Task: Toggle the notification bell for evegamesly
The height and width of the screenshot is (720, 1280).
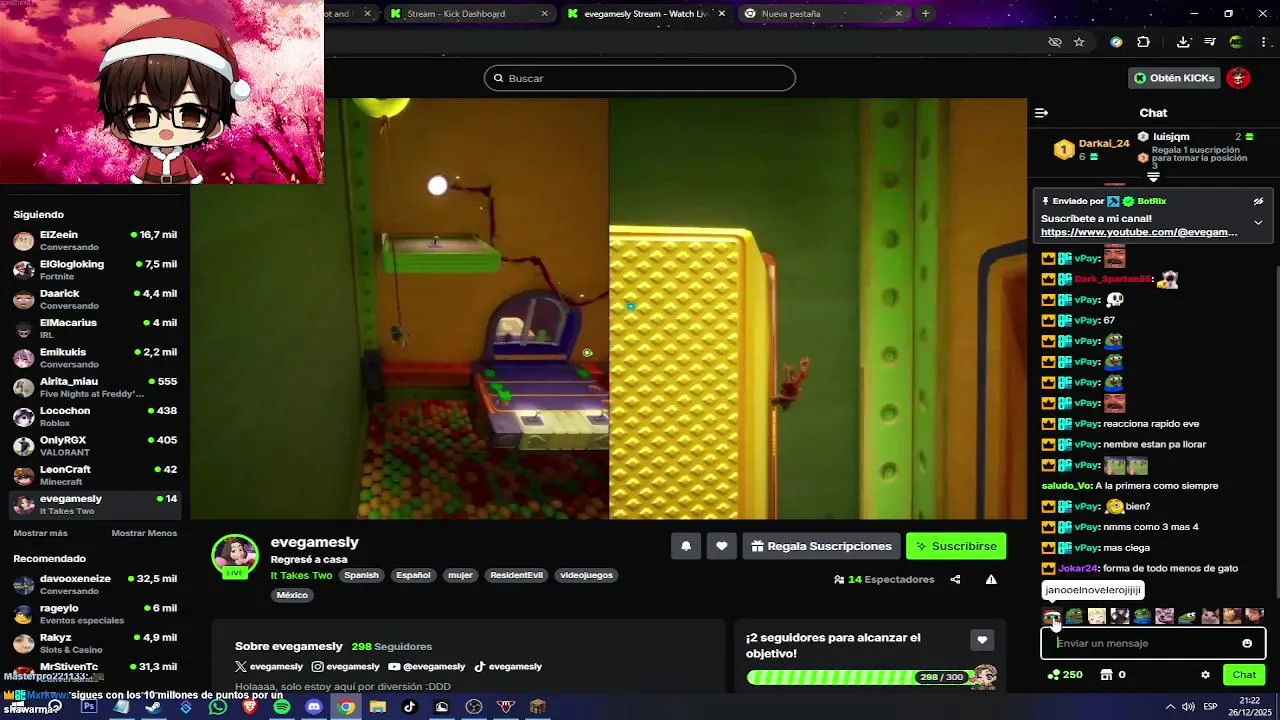Action: 686,546
